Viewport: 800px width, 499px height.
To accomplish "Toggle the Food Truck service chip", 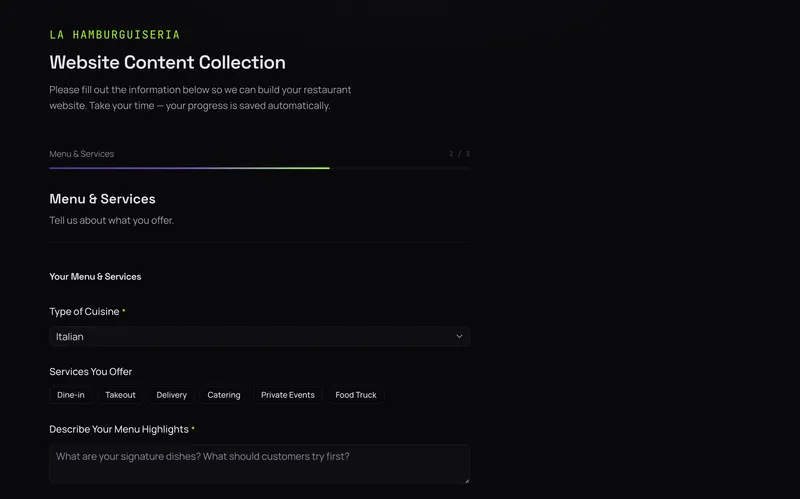I will pos(356,395).
